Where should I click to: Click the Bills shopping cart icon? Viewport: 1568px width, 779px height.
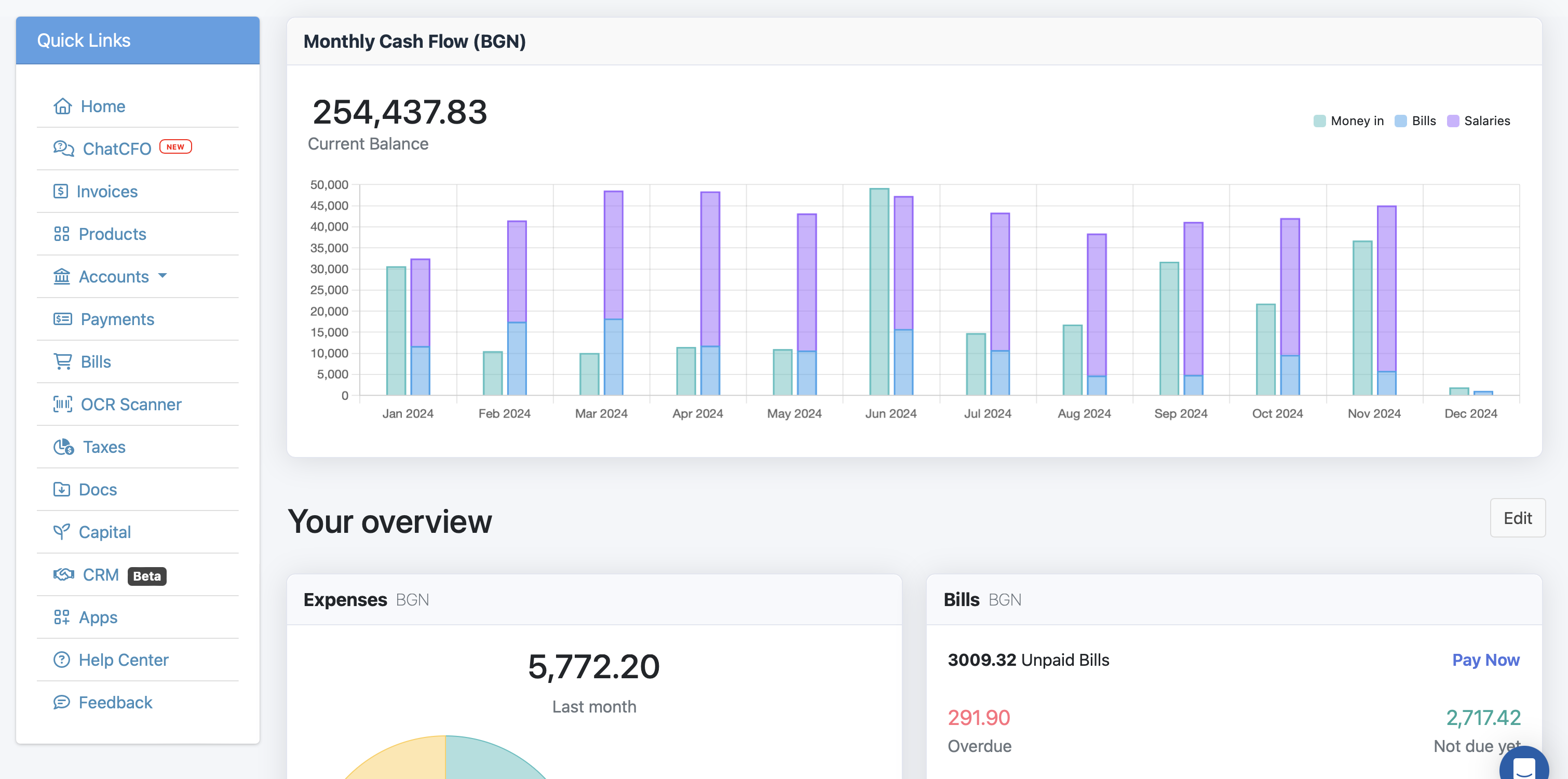pos(63,361)
